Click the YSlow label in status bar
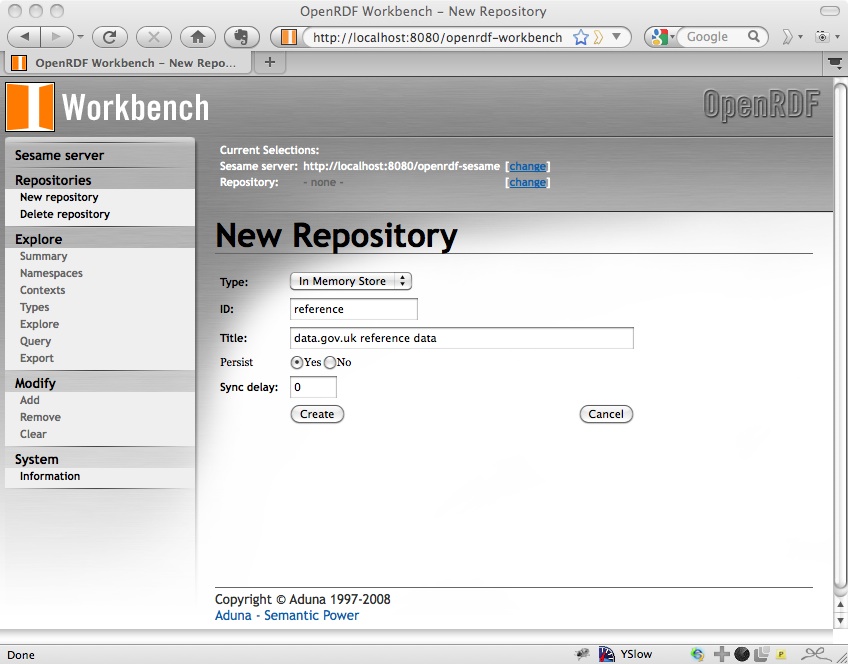This screenshot has width=848, height=664. (636, 655)
